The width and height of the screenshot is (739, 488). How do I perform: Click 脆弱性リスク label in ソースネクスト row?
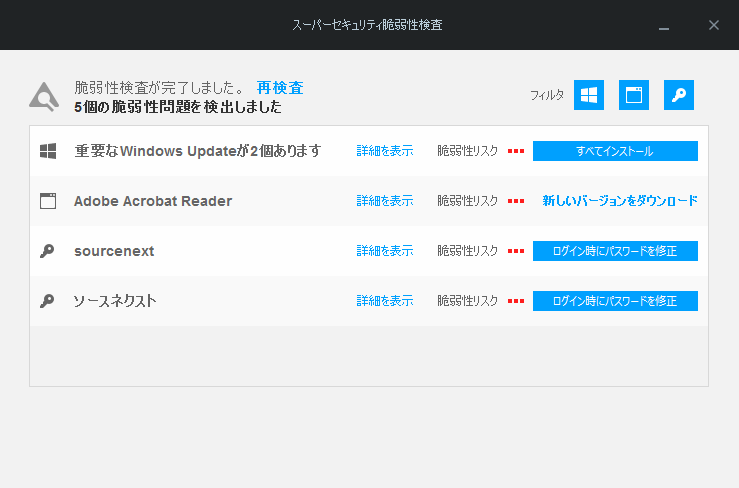tap(468, 301)
